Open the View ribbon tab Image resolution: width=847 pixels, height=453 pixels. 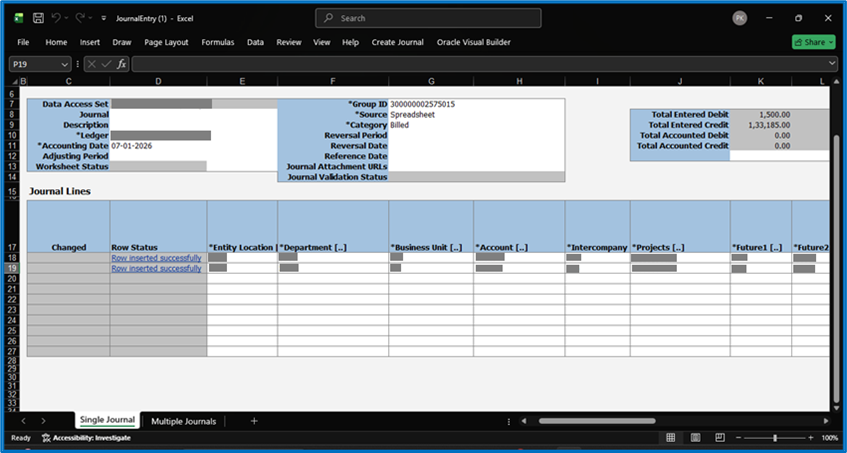[x=321, y=42]
